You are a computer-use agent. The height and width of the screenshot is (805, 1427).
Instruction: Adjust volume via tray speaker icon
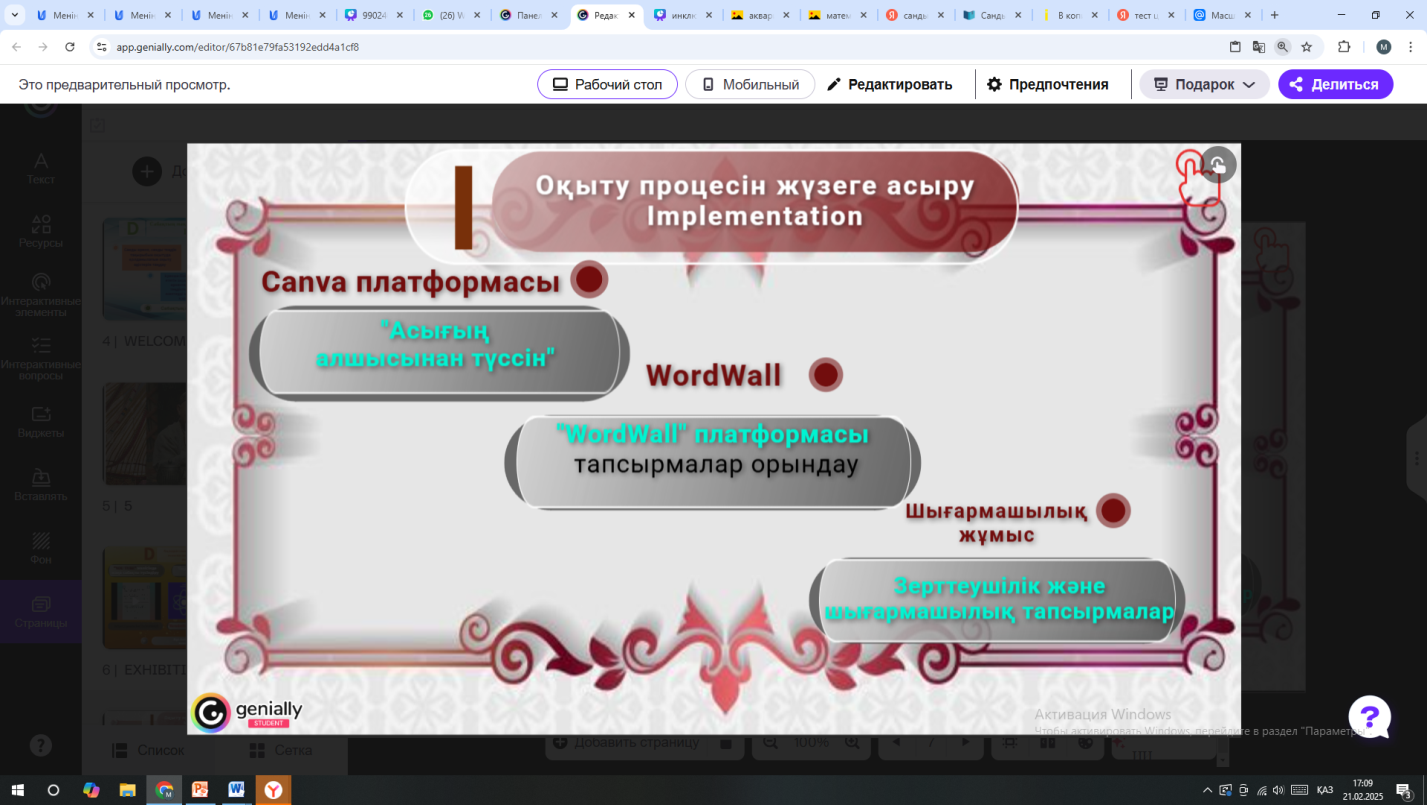[x=1278, y=790]
